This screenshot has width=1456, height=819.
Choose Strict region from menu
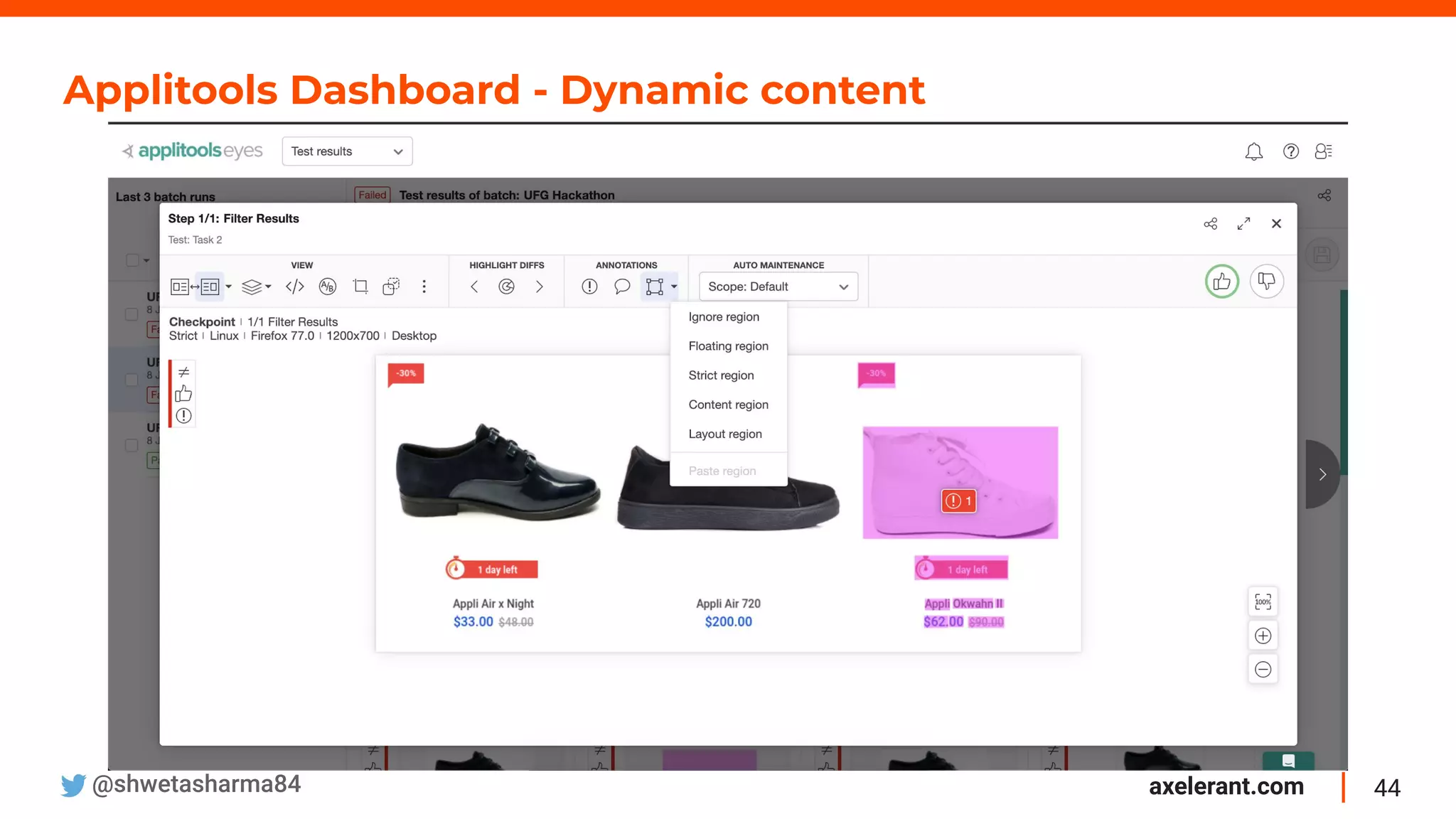(x=728, y=375)
